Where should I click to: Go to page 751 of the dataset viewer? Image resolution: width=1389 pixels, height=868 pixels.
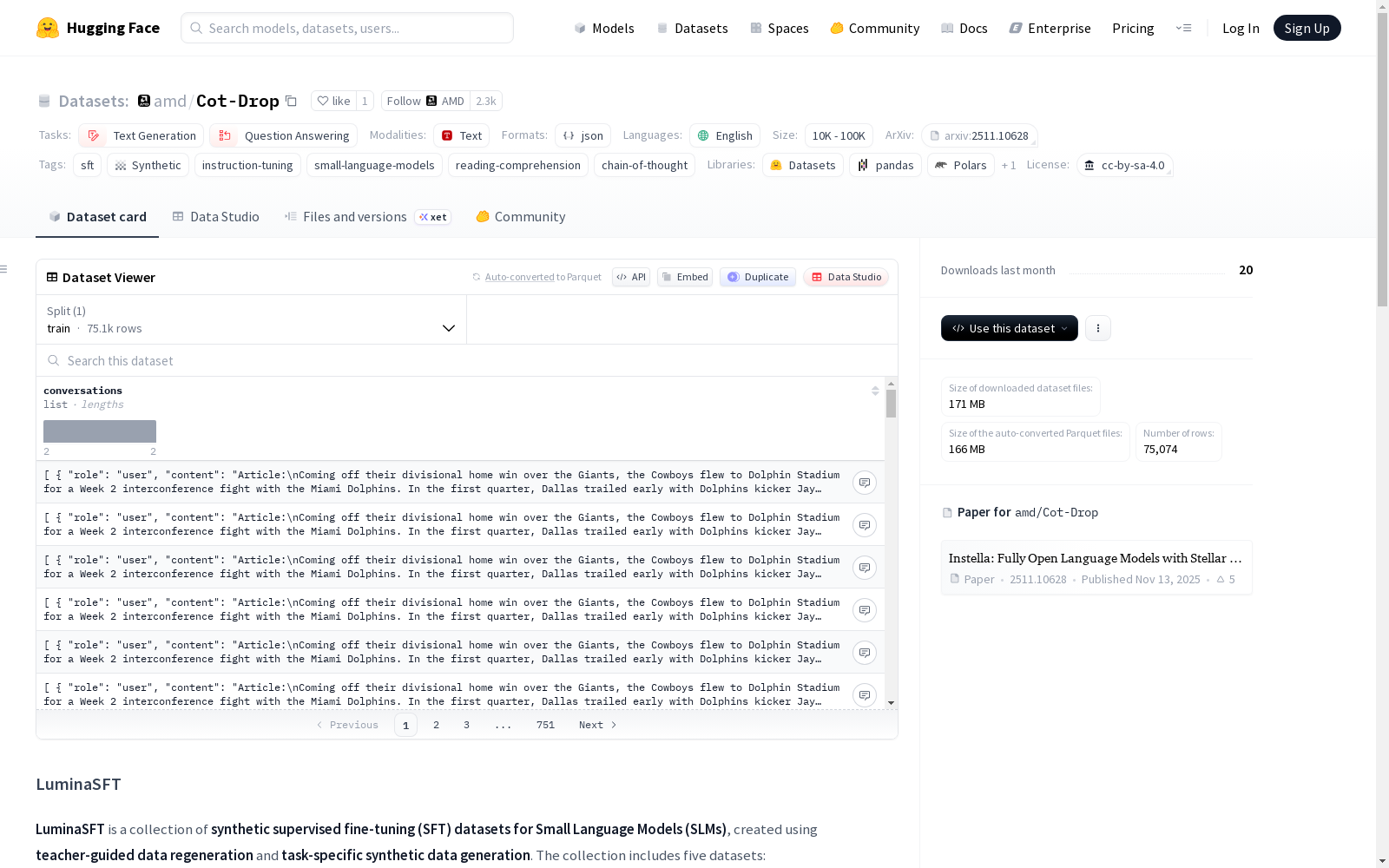click(545, 725)
